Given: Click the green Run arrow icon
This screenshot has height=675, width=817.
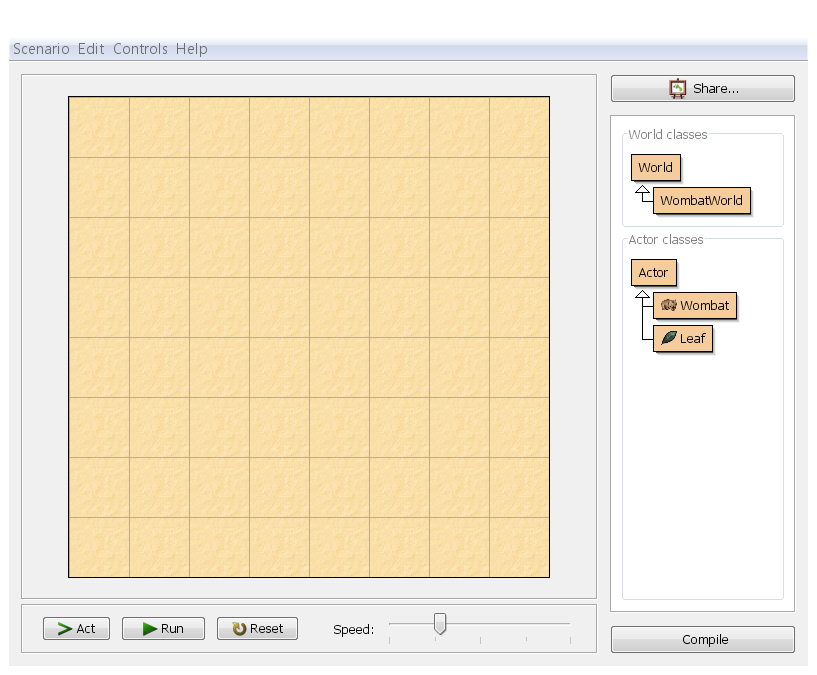Looking at the screenshot, I should pyautogui.click(x=149, y=629).
